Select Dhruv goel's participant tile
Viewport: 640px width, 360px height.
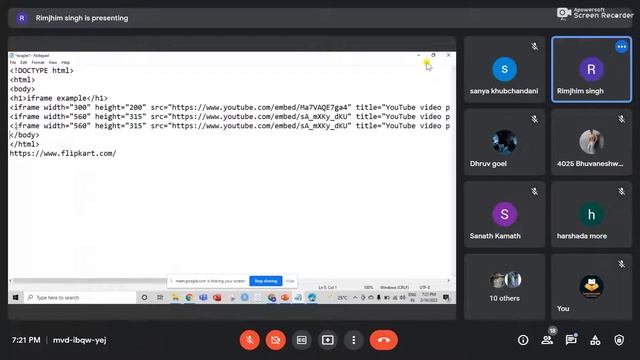[504, 142]
